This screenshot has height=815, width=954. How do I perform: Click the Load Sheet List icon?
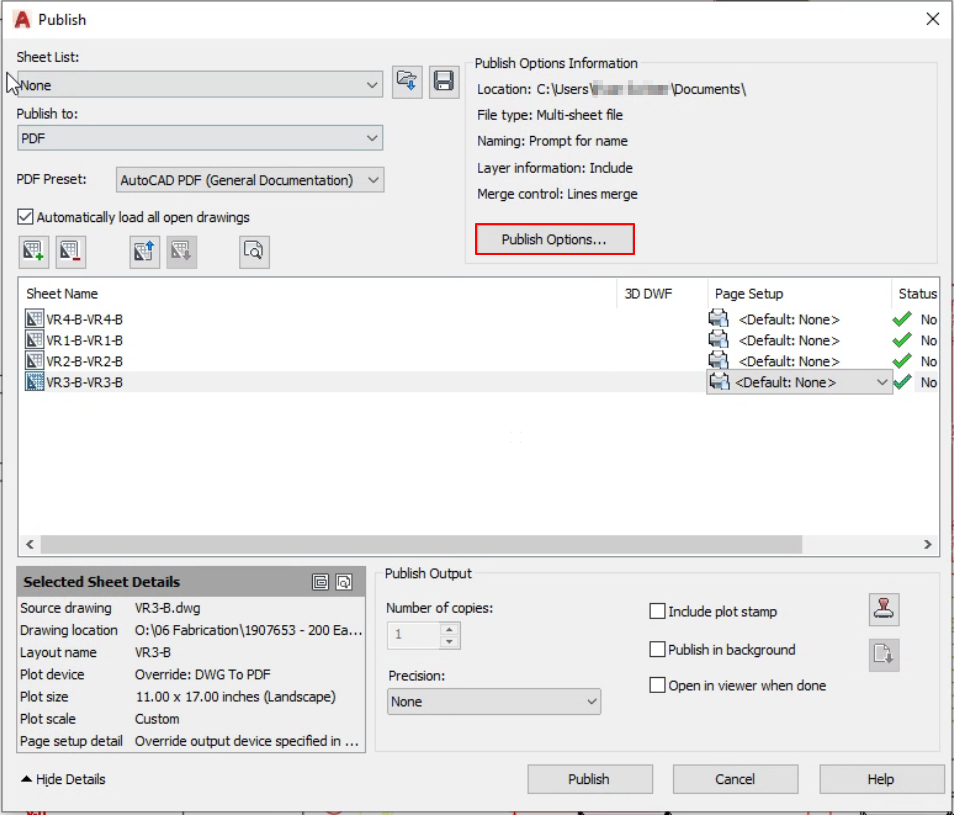pyautogui.click(x=407, y=82)
